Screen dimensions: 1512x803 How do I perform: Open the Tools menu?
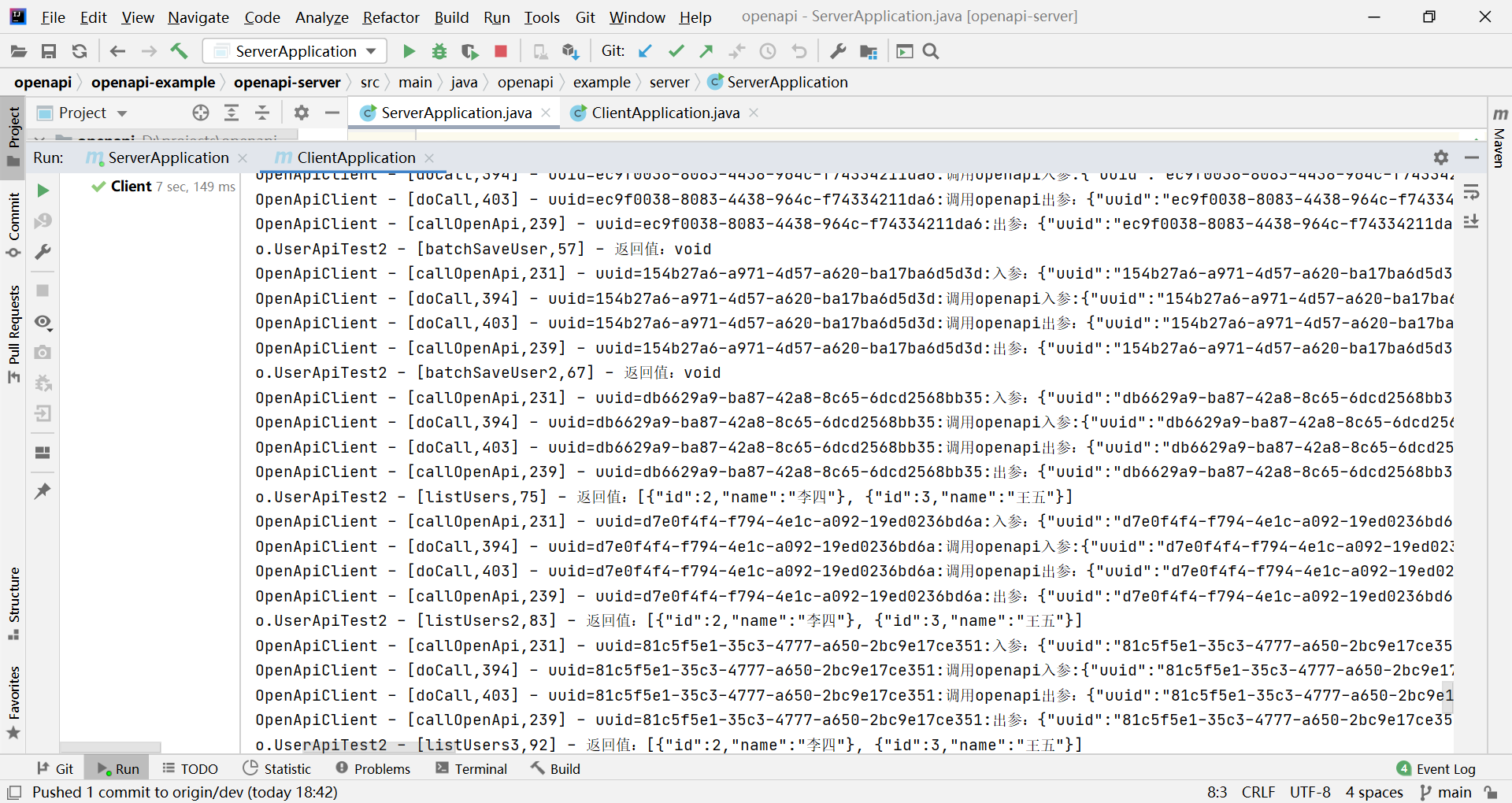[542, 17]
